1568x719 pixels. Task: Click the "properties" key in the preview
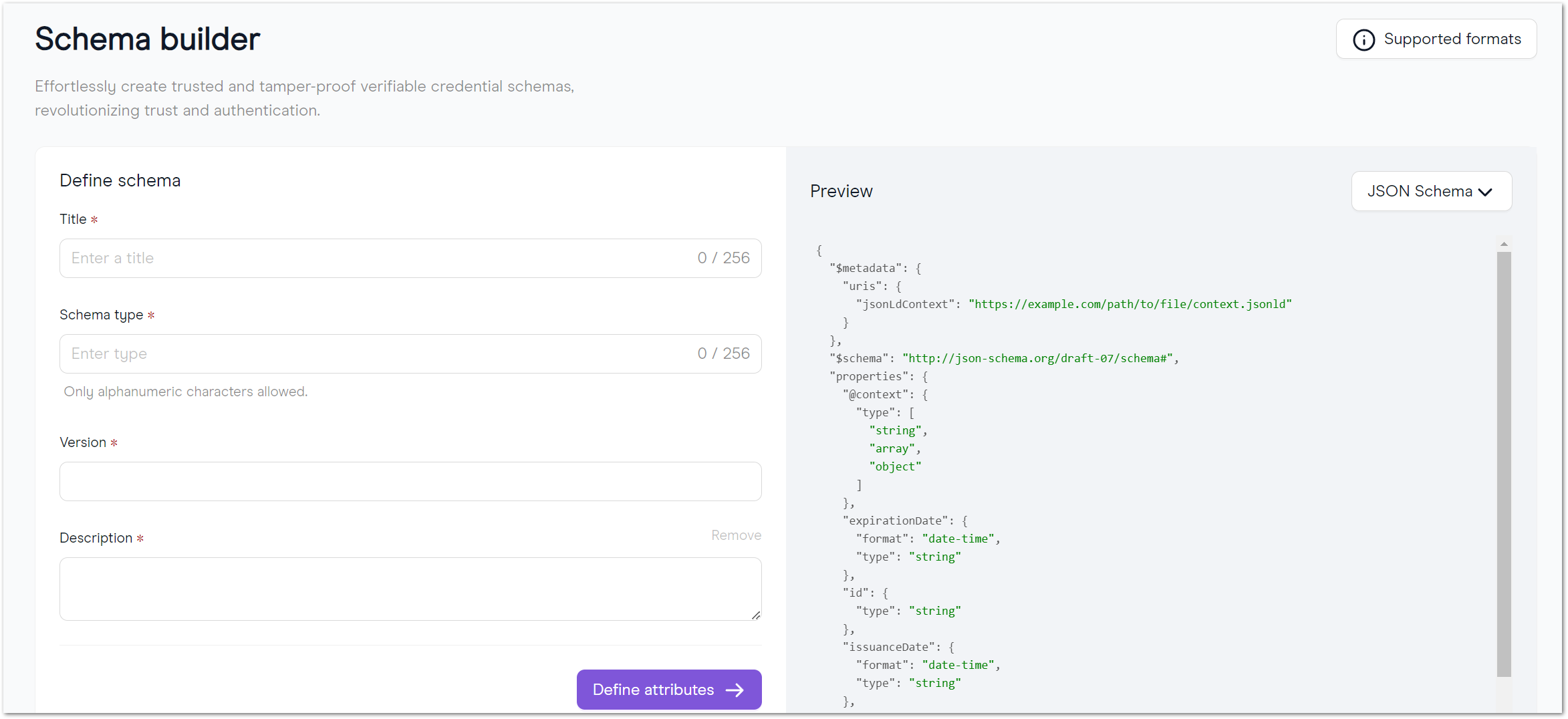(869, 376)
